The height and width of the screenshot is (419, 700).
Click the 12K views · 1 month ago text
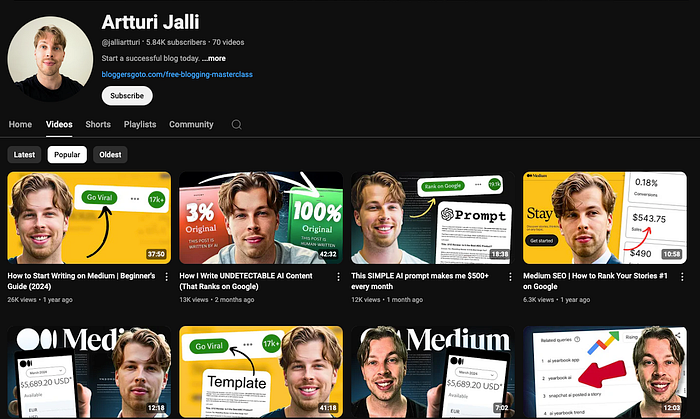click(387, 300)
